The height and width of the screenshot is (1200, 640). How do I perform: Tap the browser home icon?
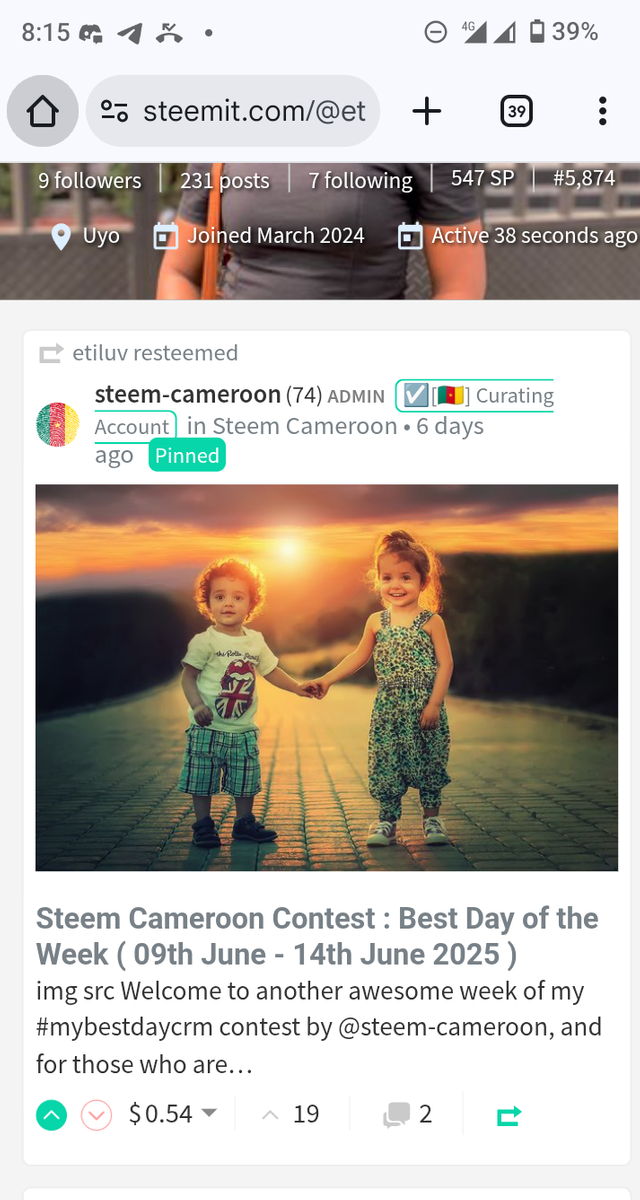coord(43,111)
